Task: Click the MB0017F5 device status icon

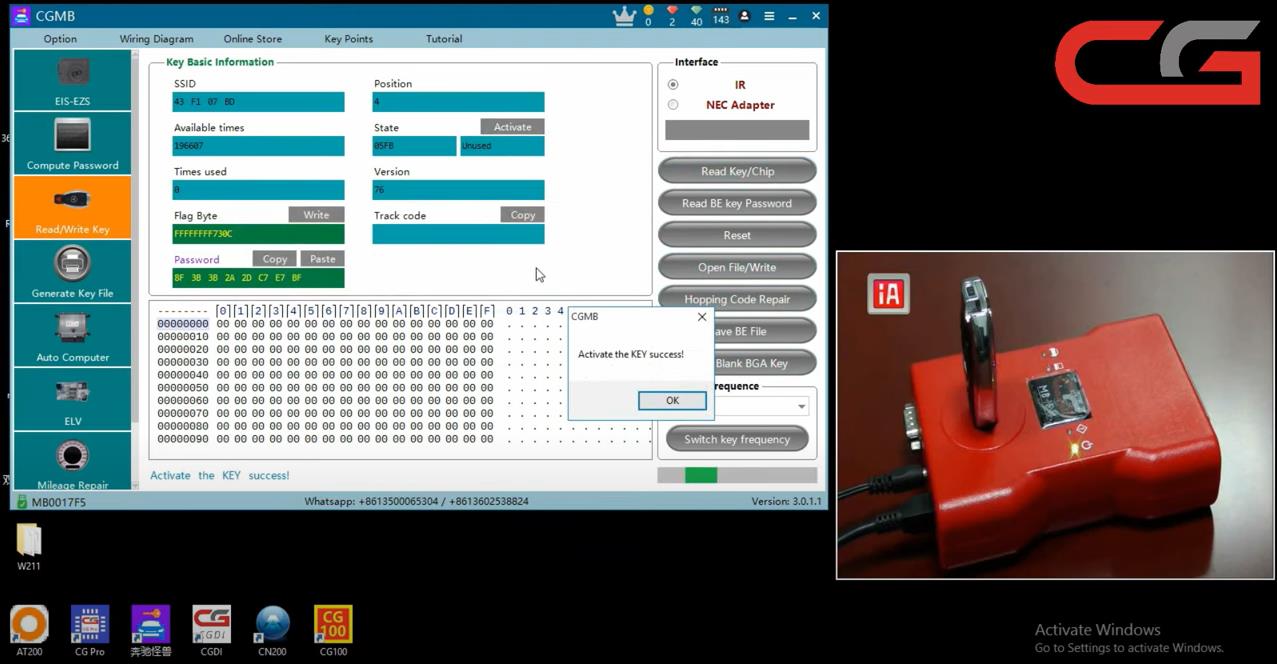Action: [21, 502]
